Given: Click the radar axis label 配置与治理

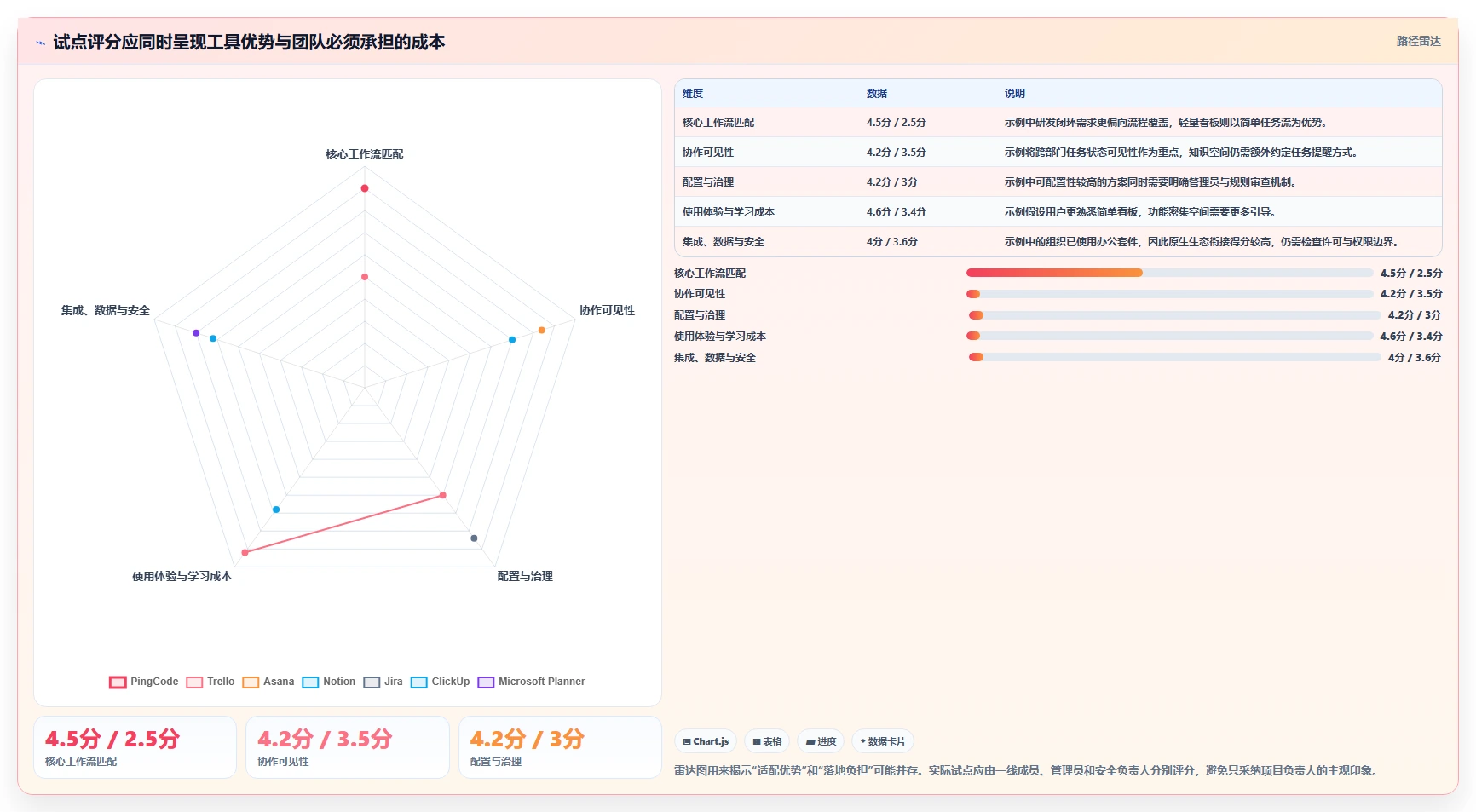Looking at the screenshot, I should pyautogui.click(x=525, y=576).
